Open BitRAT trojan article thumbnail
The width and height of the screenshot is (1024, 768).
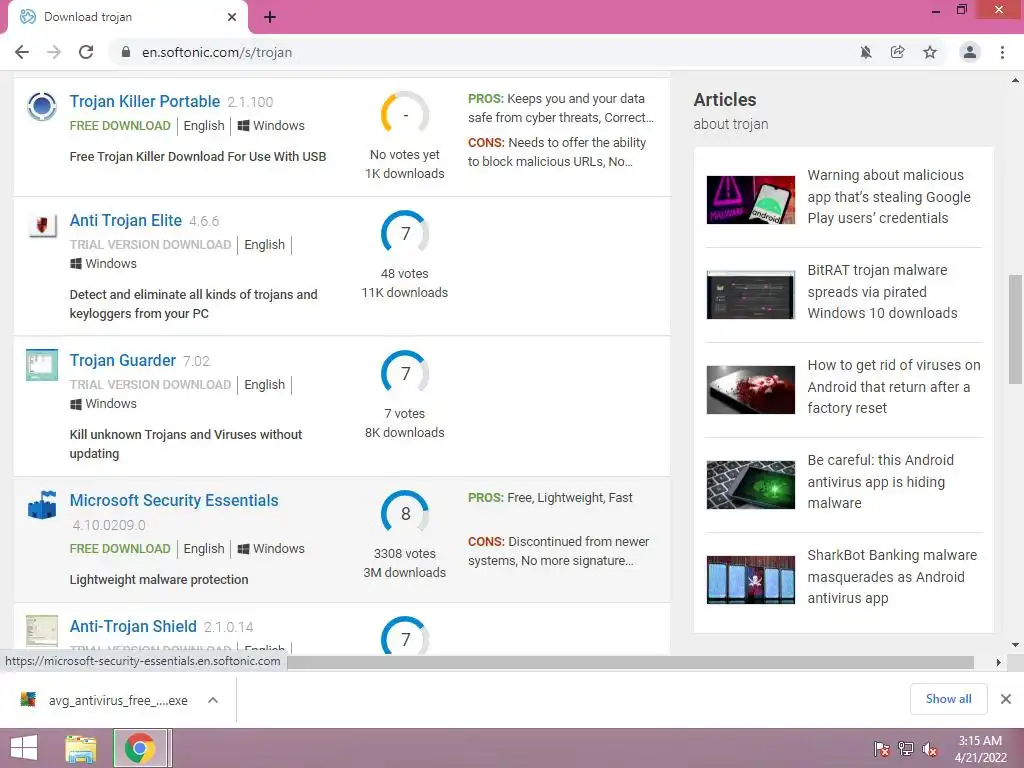(x=751, y=295)
